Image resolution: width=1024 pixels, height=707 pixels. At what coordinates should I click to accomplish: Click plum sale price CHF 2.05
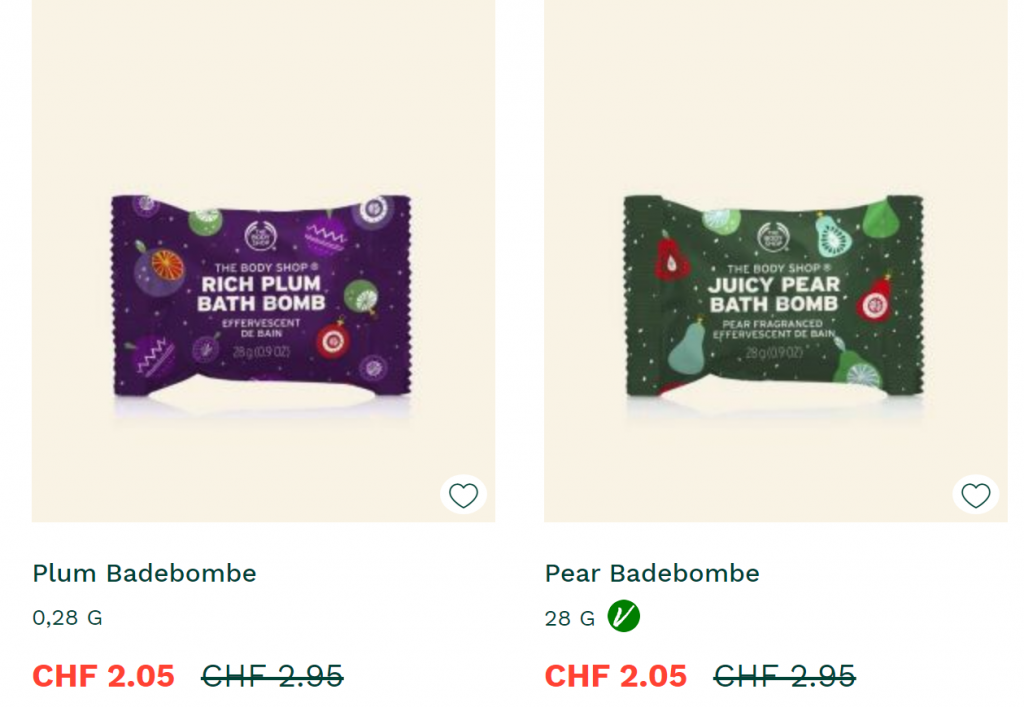[x=104, y=676]
